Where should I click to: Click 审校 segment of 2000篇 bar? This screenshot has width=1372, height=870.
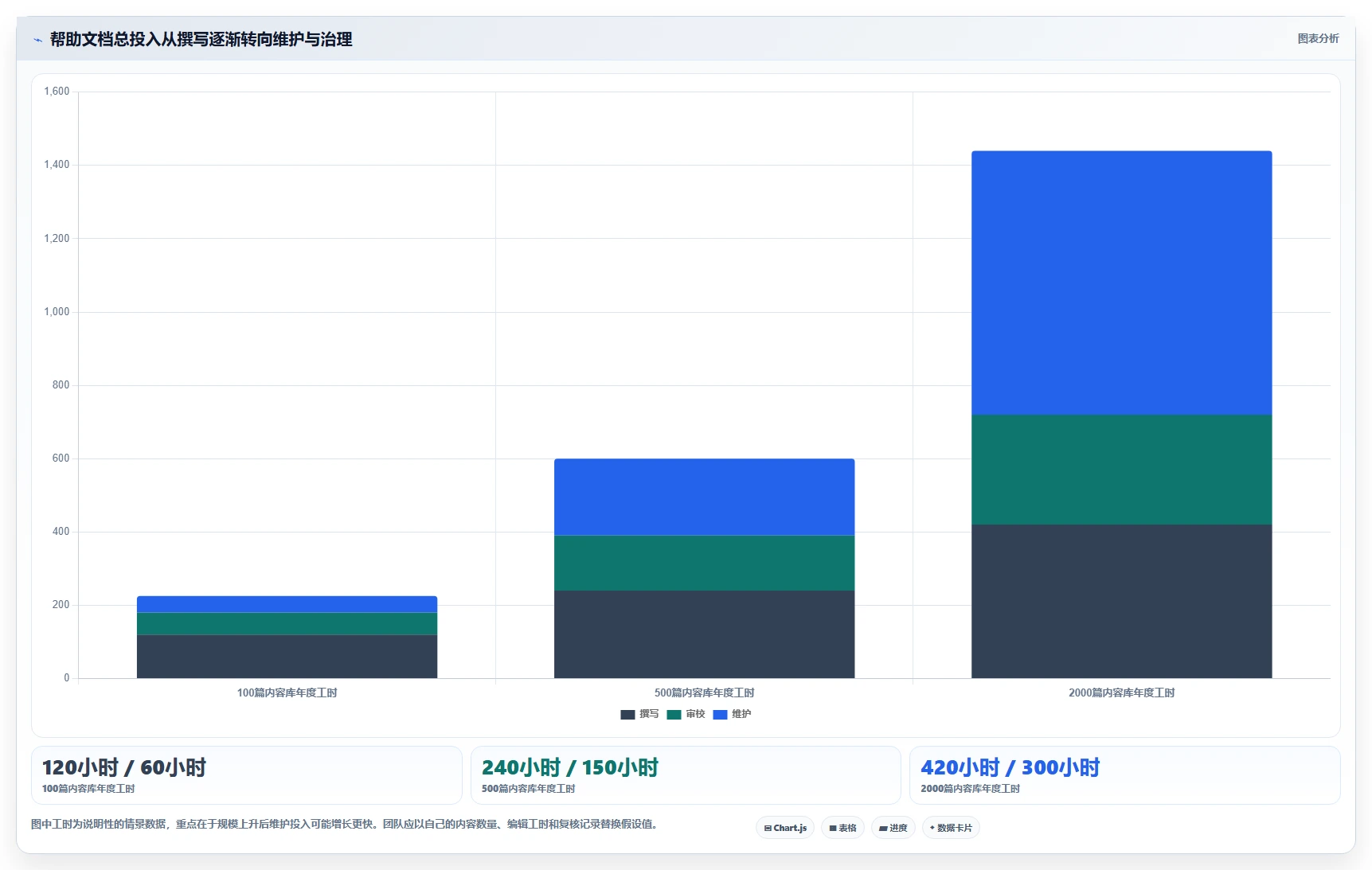(1121, 470)
